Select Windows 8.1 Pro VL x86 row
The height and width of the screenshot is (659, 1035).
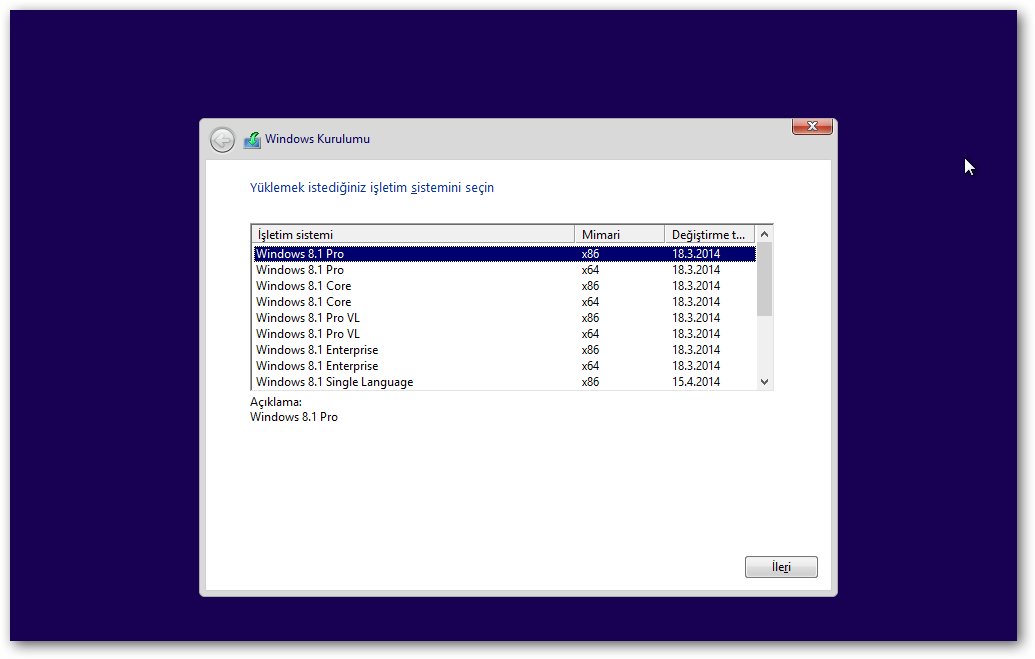[505, 318]
